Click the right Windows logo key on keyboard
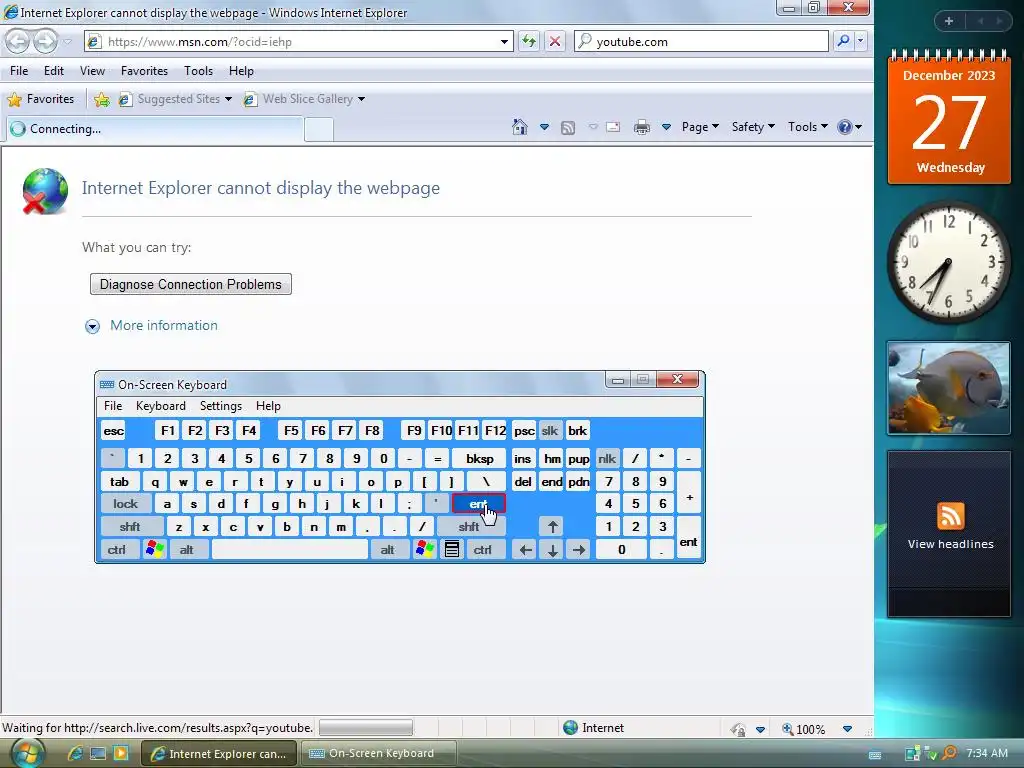Image resolution: width=1024 pixels, height=768 pixels. (424, 549)
